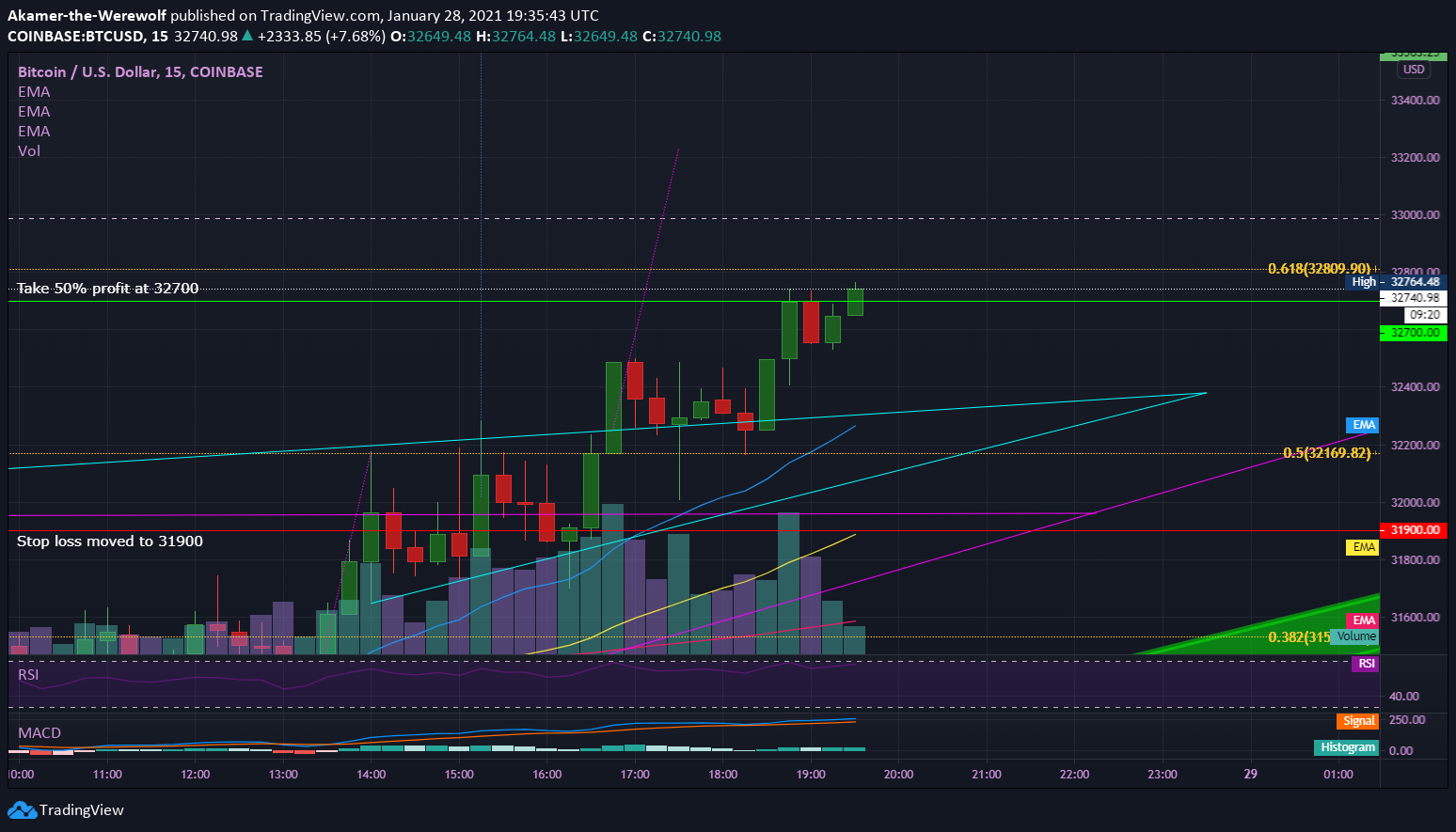Click the Akamer-the-Werewolf author name

[x=87, y=16]
